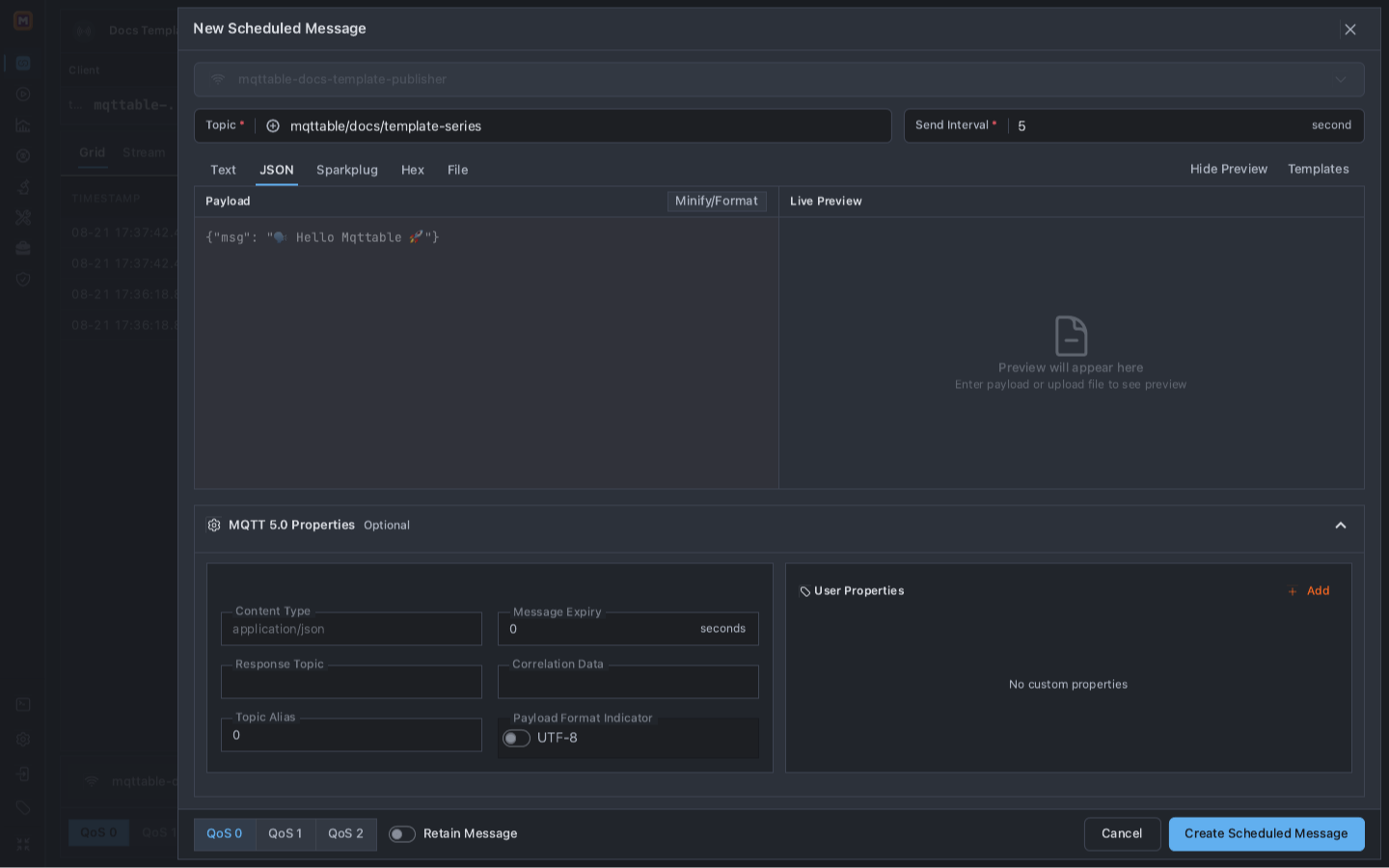Click the sign-in door icon in sidebar
1389x868 pixels.
click(23, 774)
